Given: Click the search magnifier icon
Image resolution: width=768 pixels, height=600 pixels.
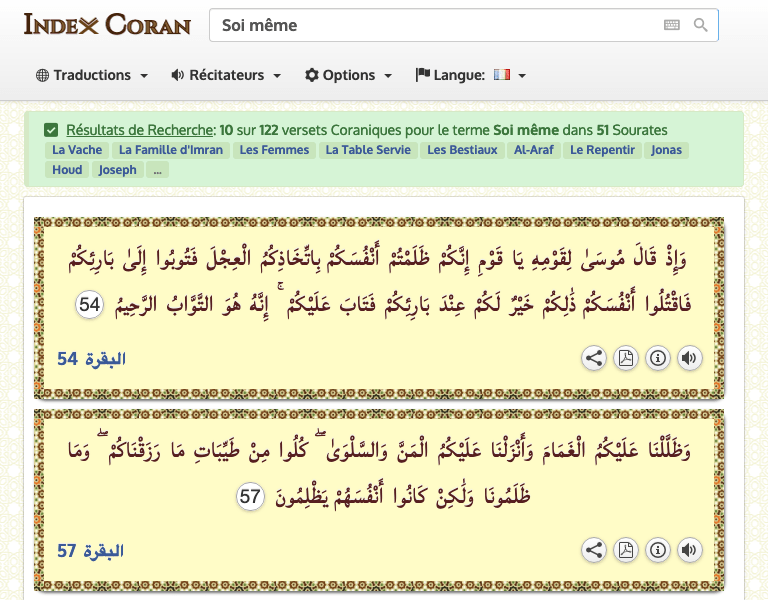Looking at the screenshot, I should tap(701, 25).
